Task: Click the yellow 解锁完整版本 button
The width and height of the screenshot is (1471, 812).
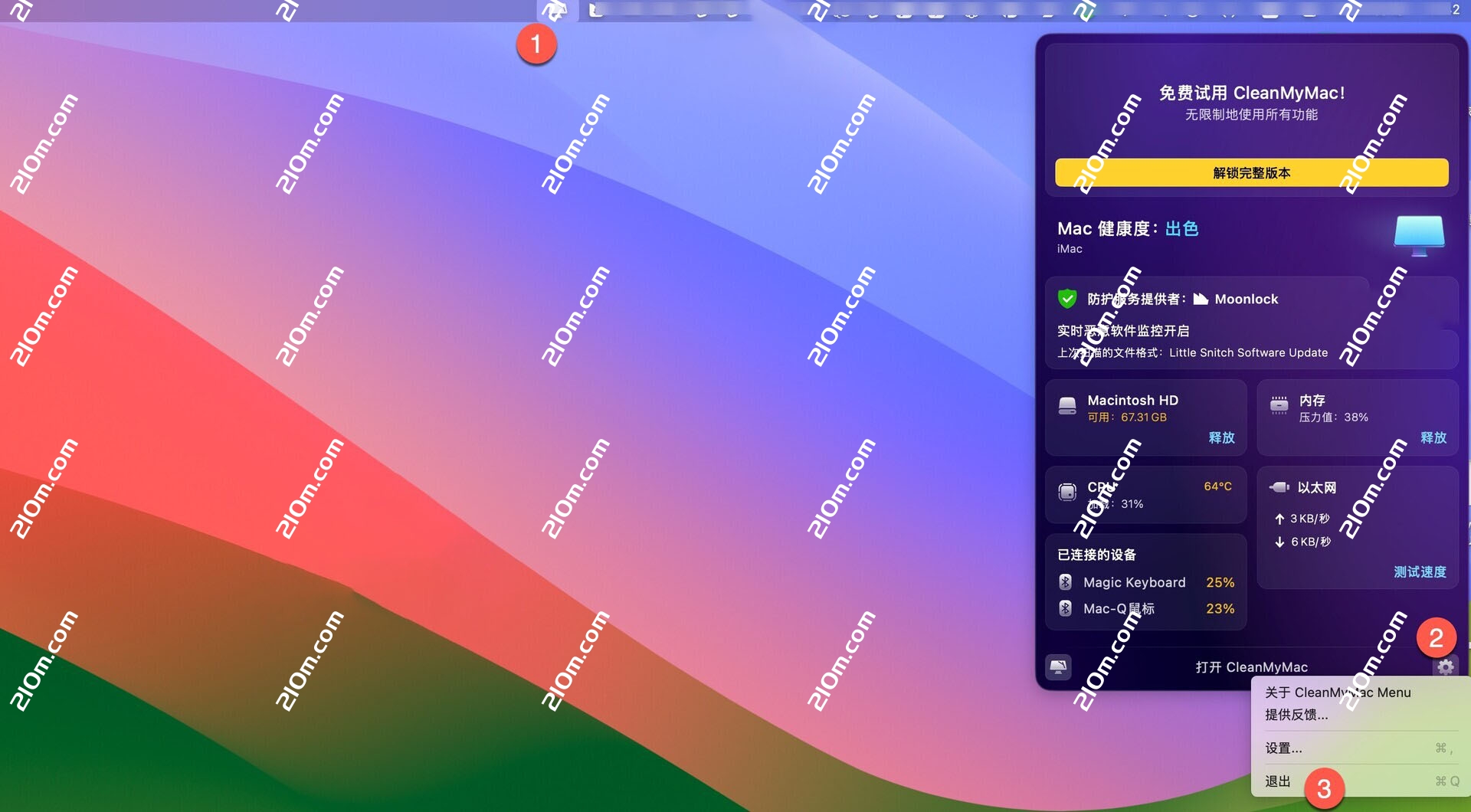Action: [1251, 173]
